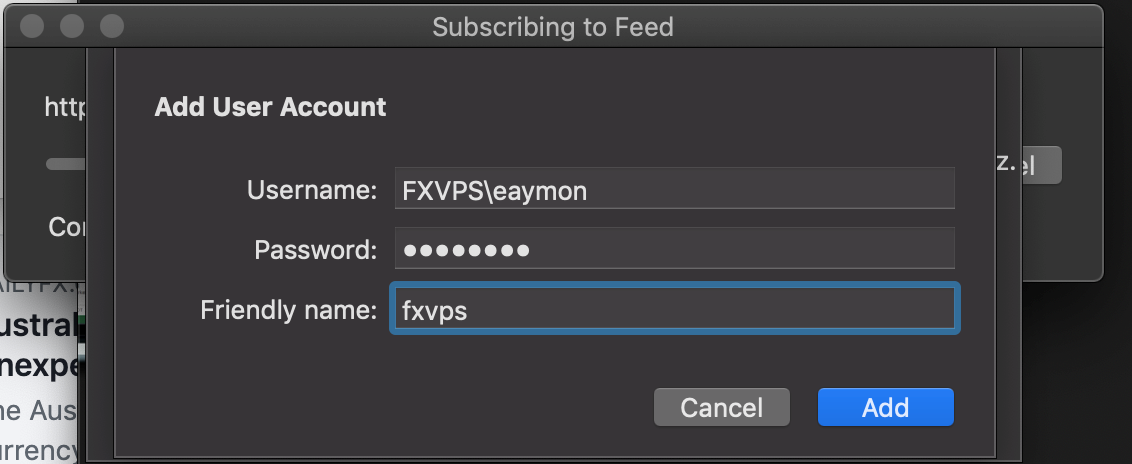Click the Username: label

[x=312, y=190]
